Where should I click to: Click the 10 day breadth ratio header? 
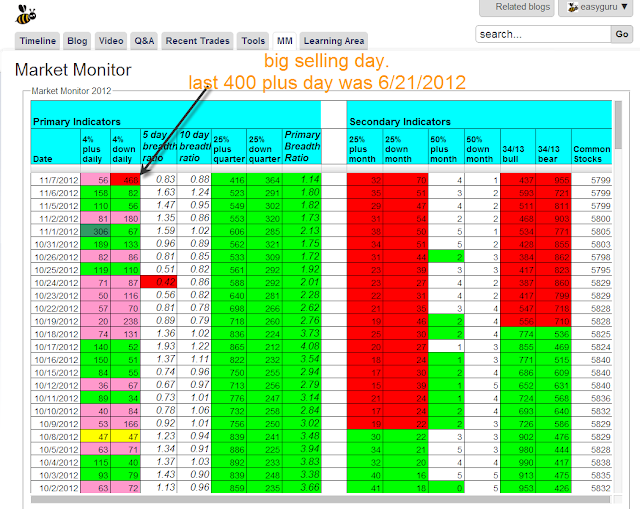[195, 147]
